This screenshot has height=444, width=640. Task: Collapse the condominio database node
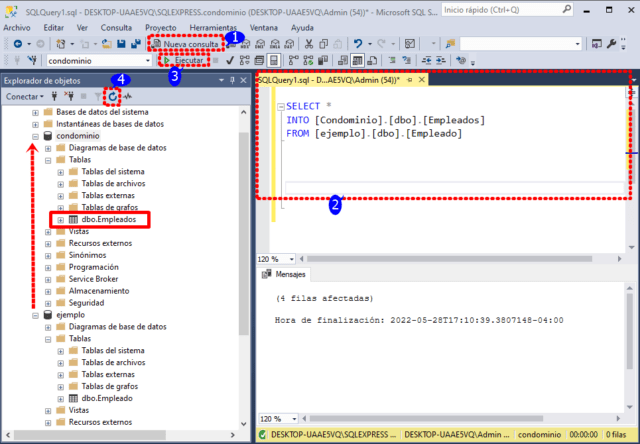pos(36,136)
